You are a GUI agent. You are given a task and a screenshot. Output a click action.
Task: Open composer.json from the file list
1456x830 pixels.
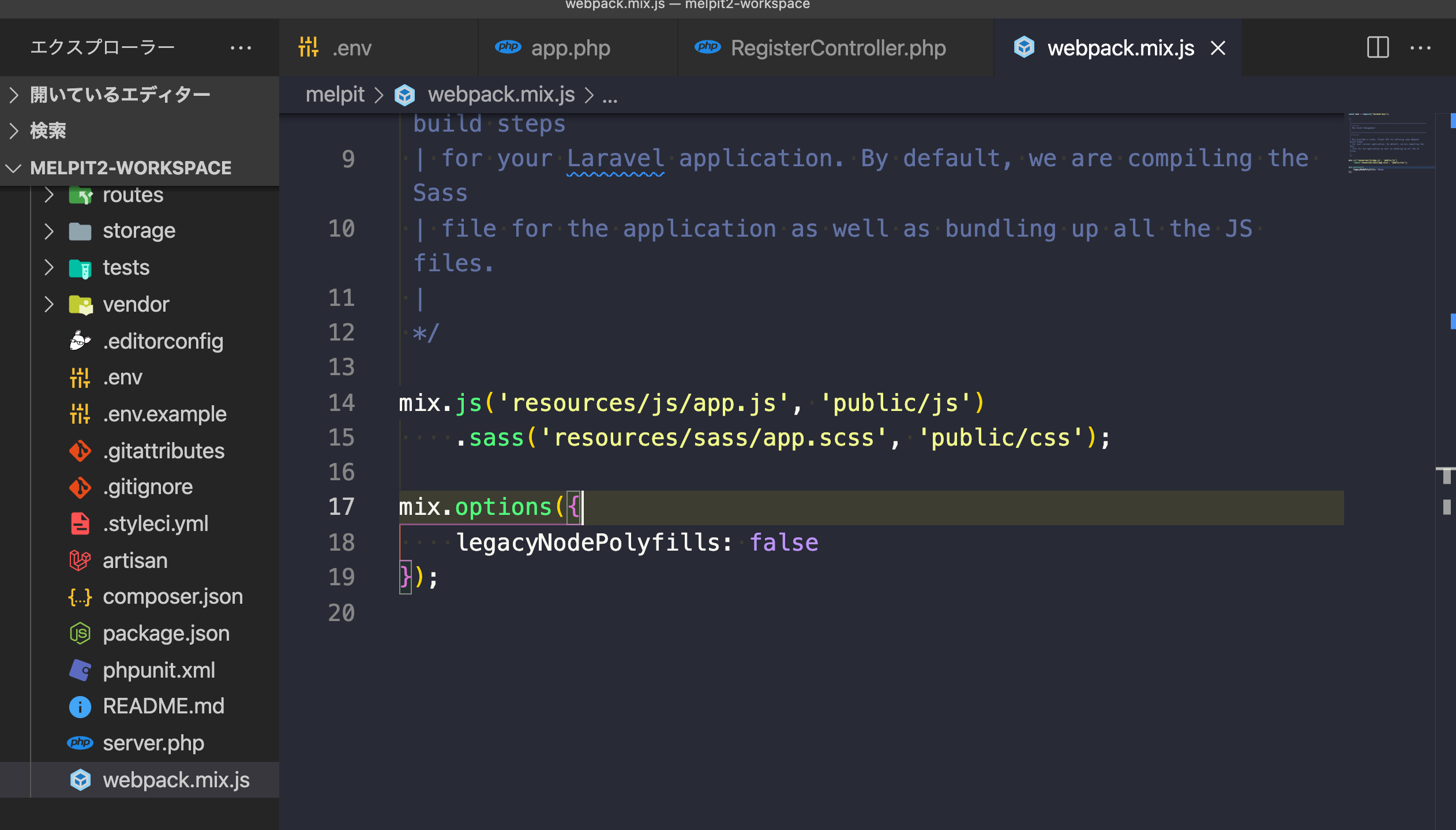172,597
